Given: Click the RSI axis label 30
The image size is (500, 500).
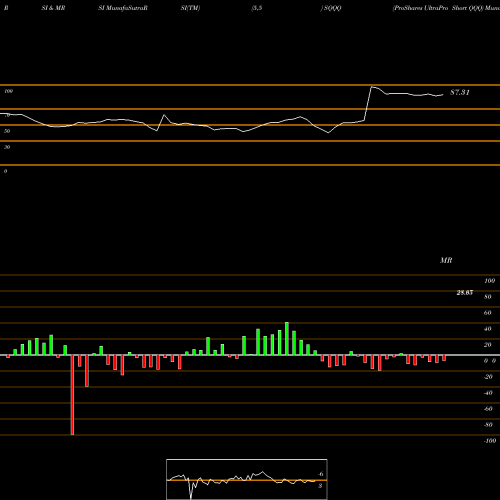Looking at the screenshot, I should (x=7, y=147).
